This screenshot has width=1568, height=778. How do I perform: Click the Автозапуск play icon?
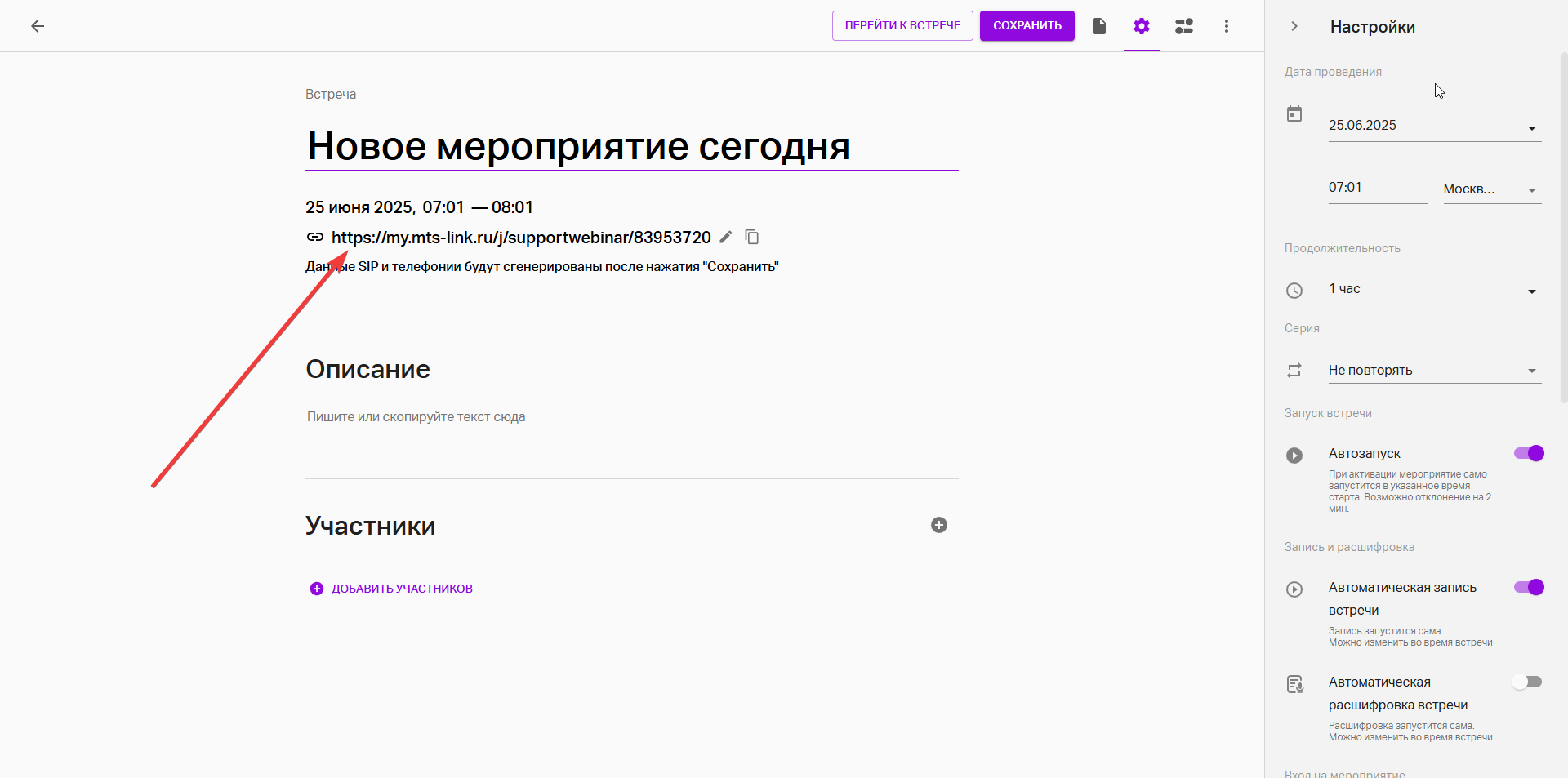coord(1294,456)
